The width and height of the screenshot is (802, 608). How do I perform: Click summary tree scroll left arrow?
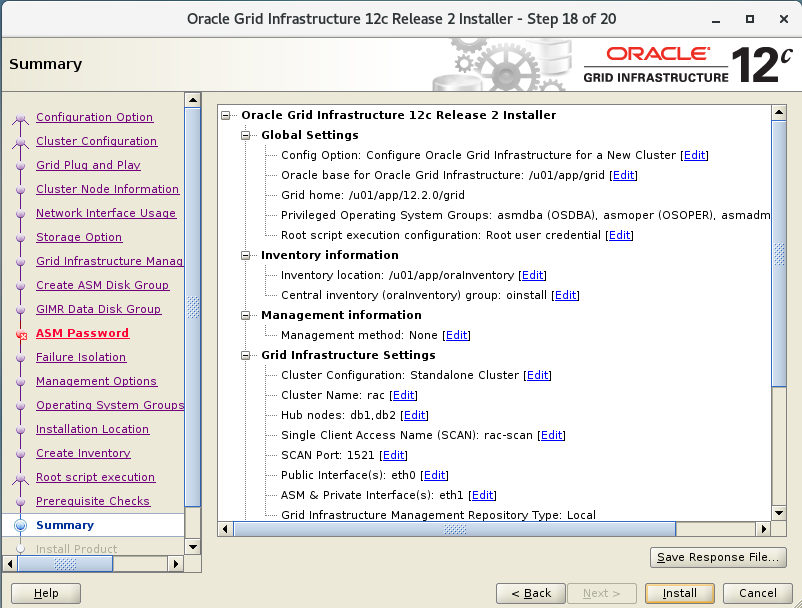click(x=226, y=529)
